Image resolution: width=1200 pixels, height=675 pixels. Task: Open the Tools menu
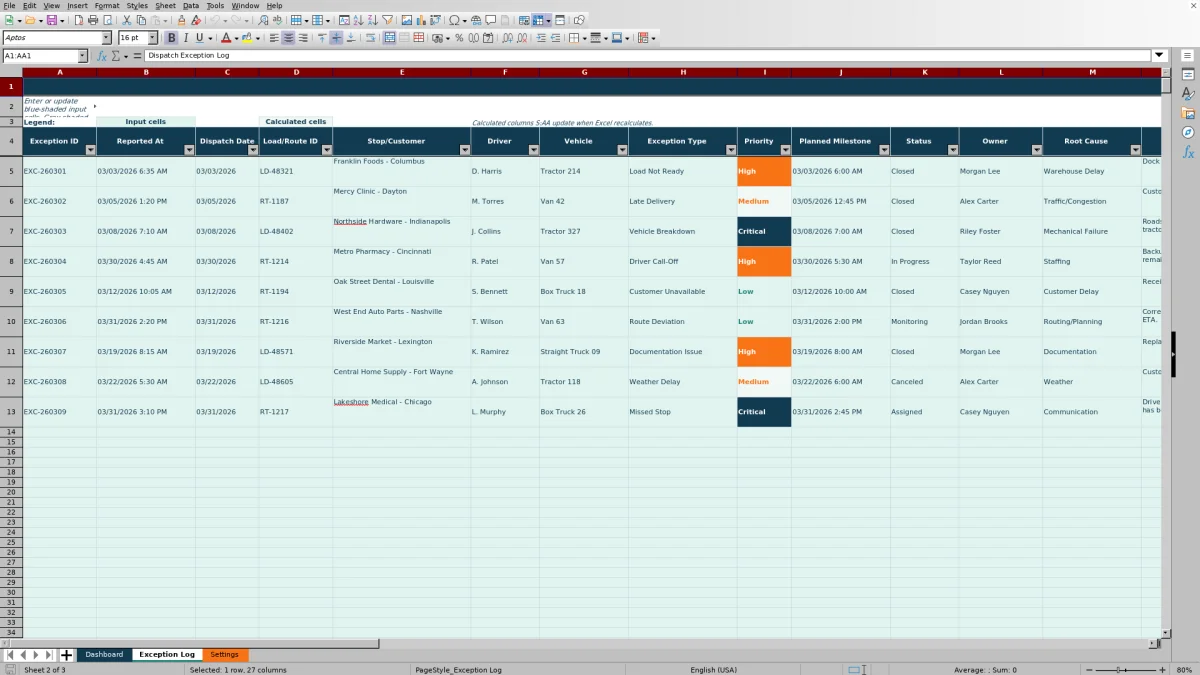click(x=215, y=6)
